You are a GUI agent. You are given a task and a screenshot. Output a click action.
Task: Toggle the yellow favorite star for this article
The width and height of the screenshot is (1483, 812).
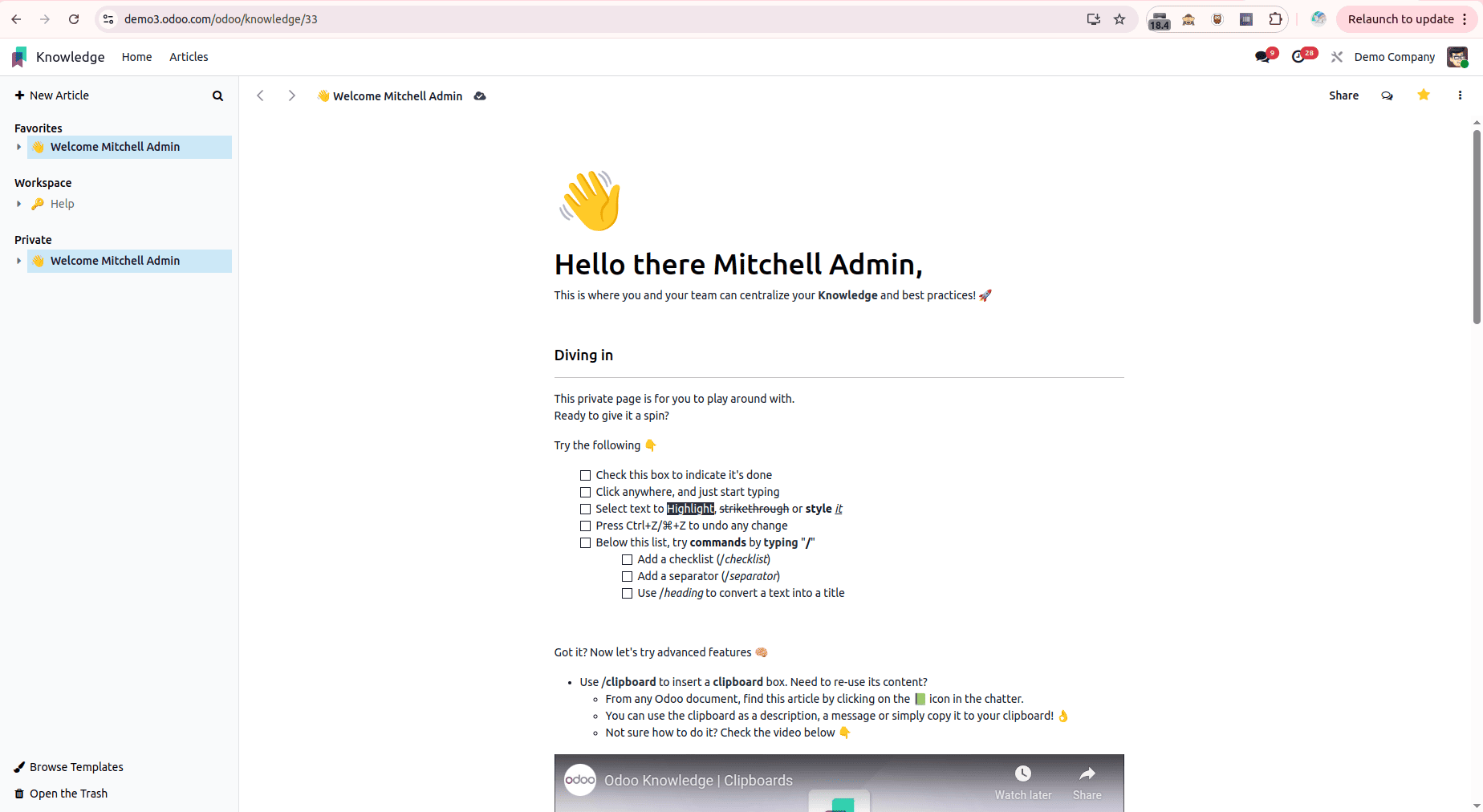point(1424,95)
